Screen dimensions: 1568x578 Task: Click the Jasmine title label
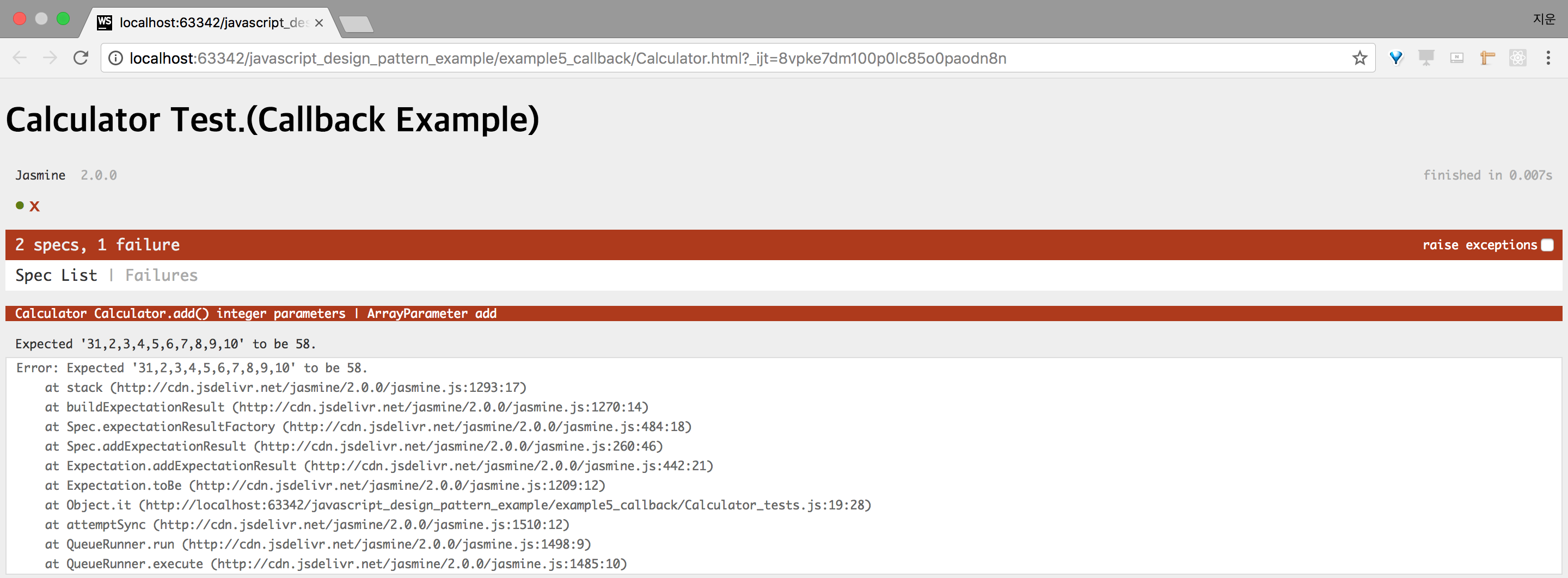pos(40,175)
